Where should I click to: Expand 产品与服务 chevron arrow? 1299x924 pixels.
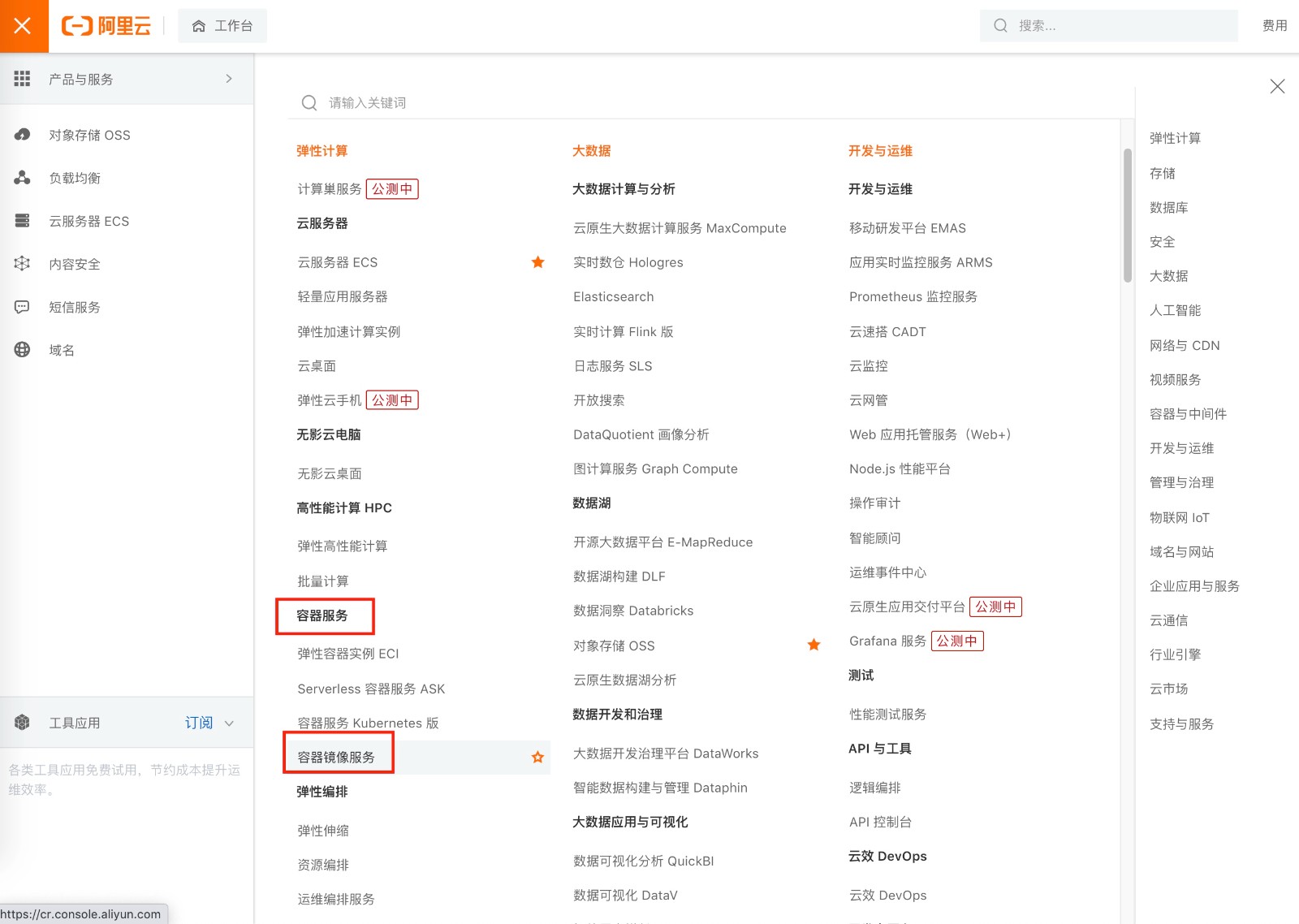tap(229, 79)
